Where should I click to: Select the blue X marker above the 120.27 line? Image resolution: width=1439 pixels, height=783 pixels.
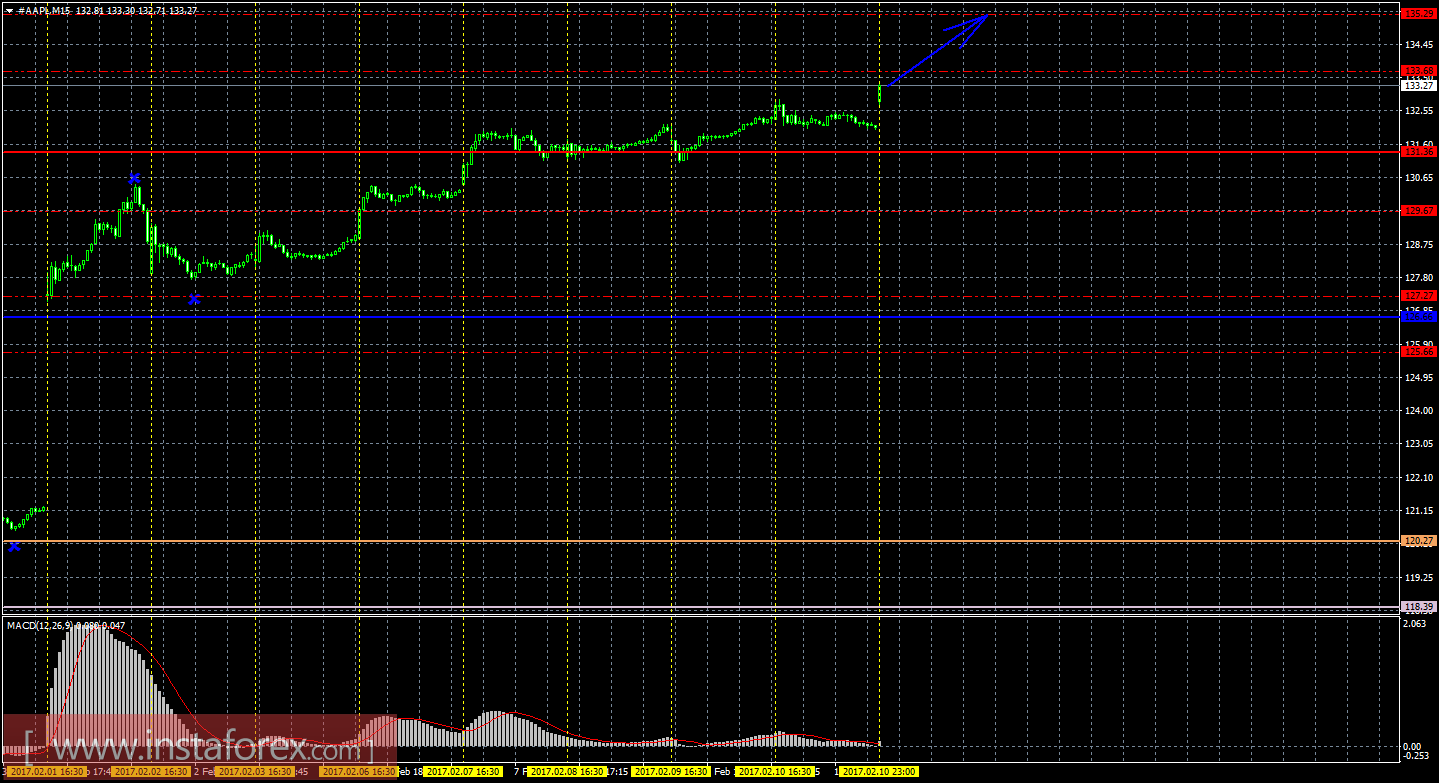point(14,546)
